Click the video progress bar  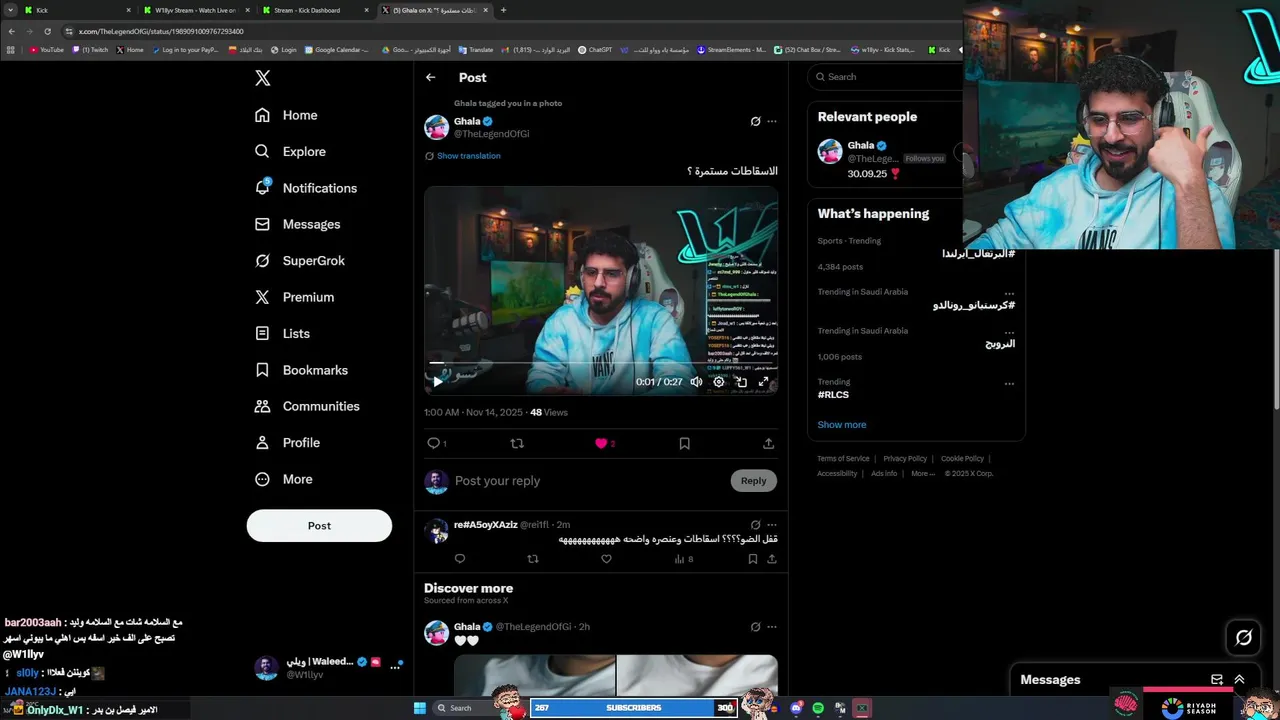(601, 363)
